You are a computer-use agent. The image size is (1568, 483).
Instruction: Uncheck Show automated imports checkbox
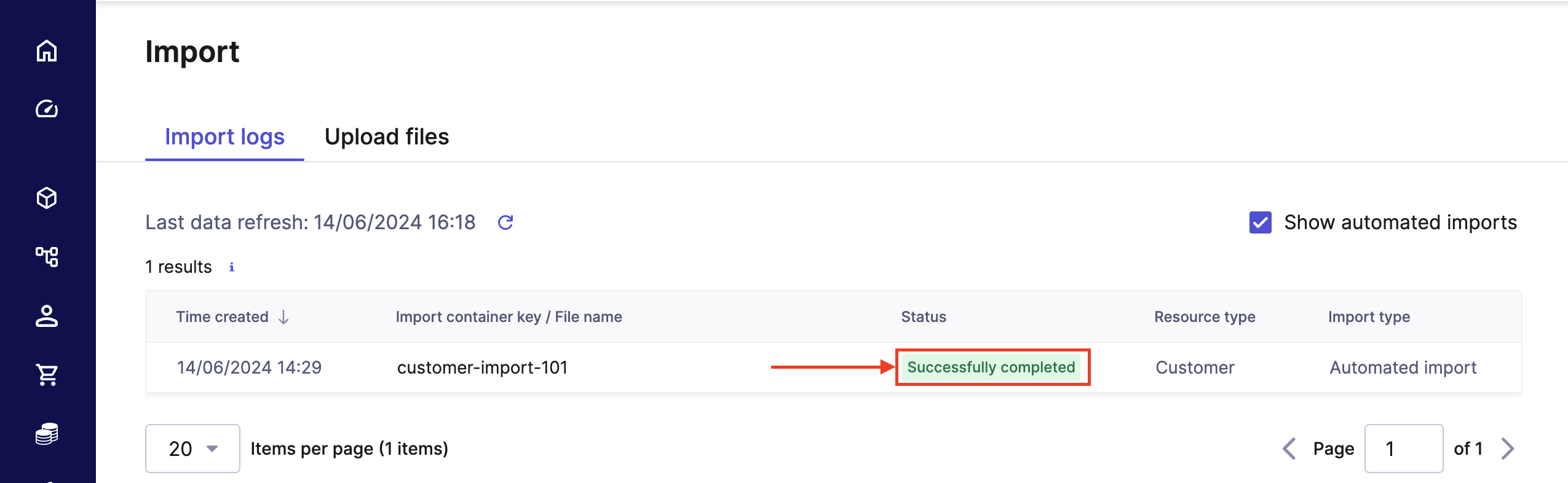coord(1260,222)
